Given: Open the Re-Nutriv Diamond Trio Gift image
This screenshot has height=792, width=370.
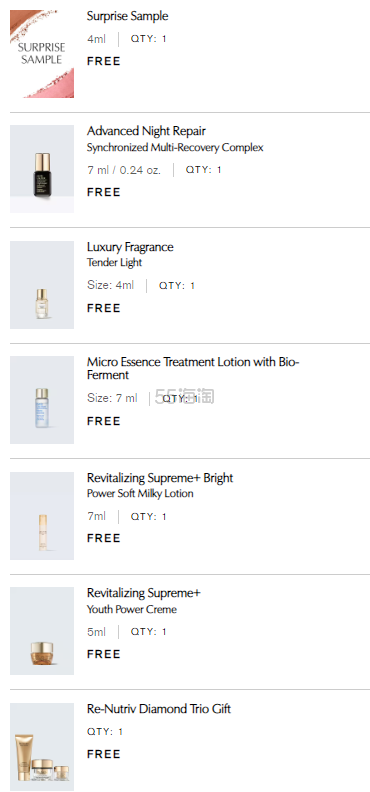Looking at the screenshot, I should pos(42,747).
